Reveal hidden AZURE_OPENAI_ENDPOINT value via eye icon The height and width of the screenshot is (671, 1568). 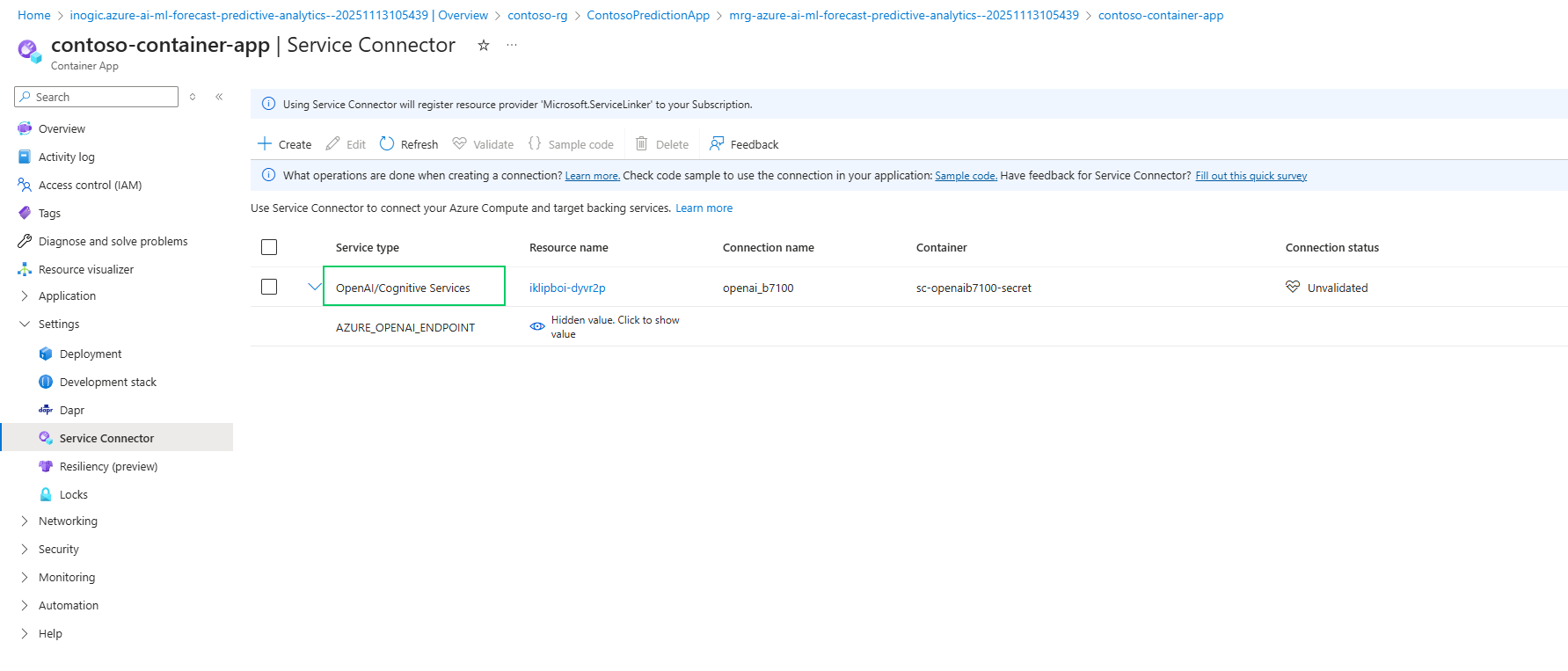537,326
